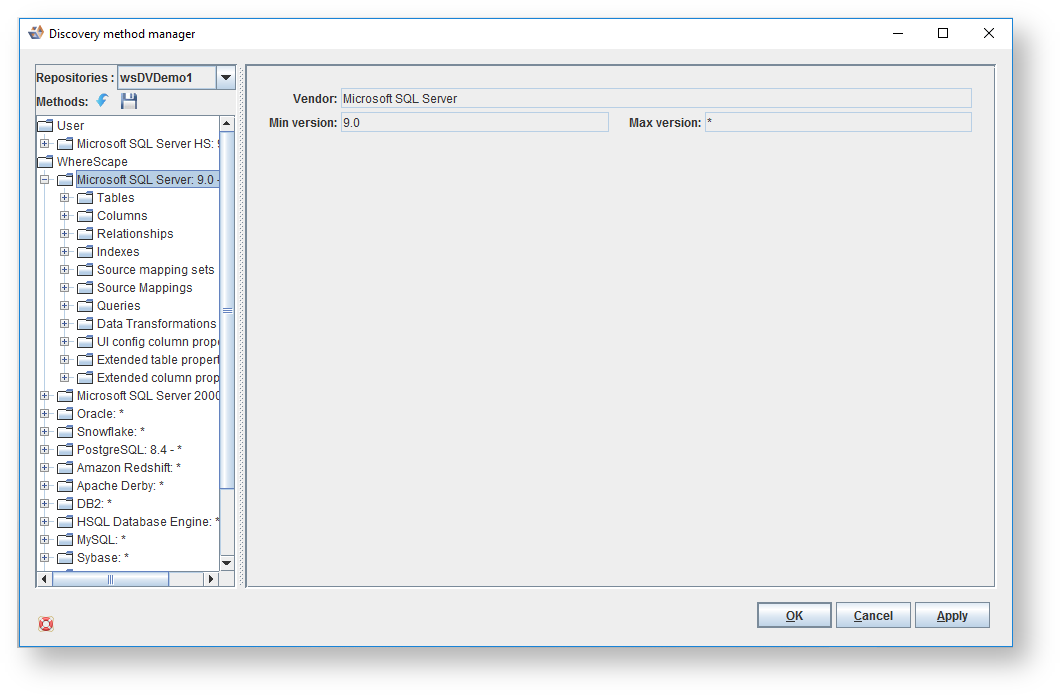Click the folder icon beside Columns
Screen dimensions: 1061x696
click(x=85, y=216)
